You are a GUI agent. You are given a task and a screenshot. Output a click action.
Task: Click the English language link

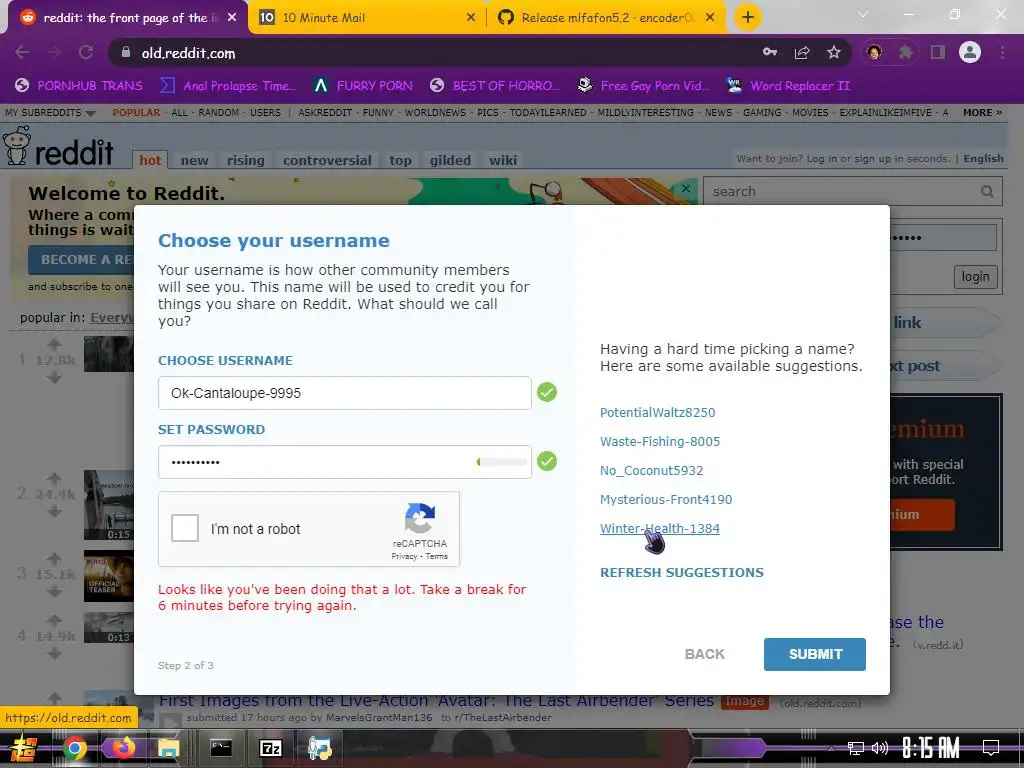coord(983,159)
